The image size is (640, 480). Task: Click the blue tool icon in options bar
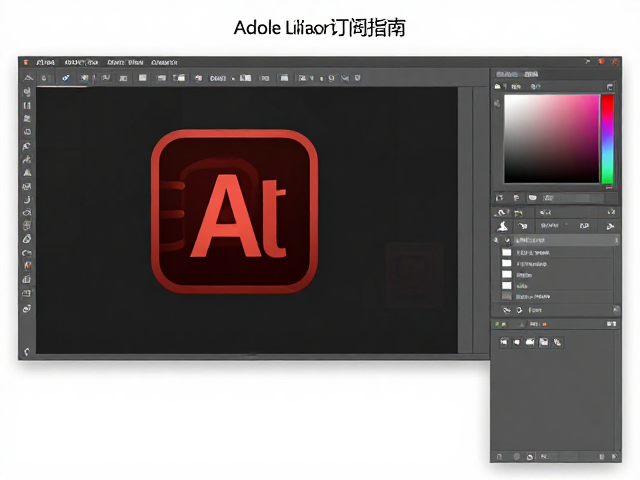click(x=65, y=78)
